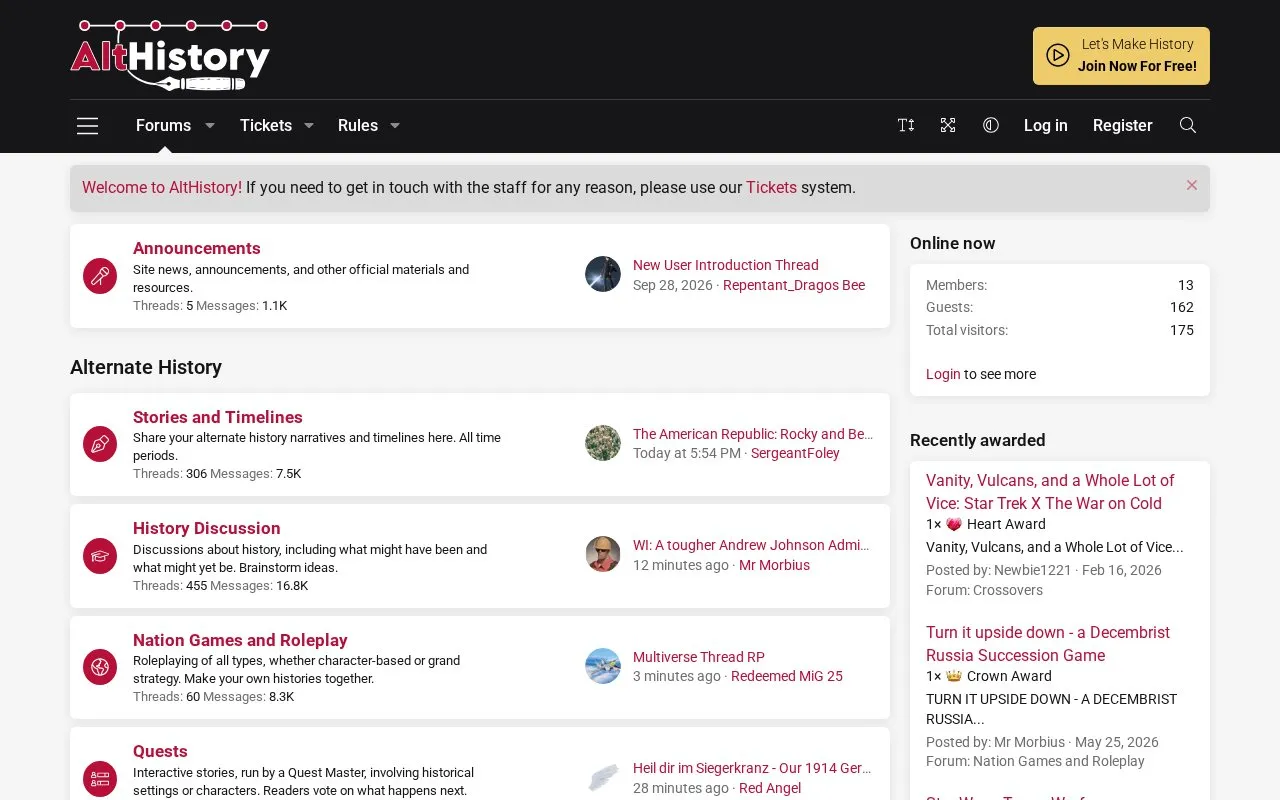This screenshot has height=800, width=1280.
Task: Open Nation Games and Roleplay forum
Action: pyautogui.click(x=240, y=640)
